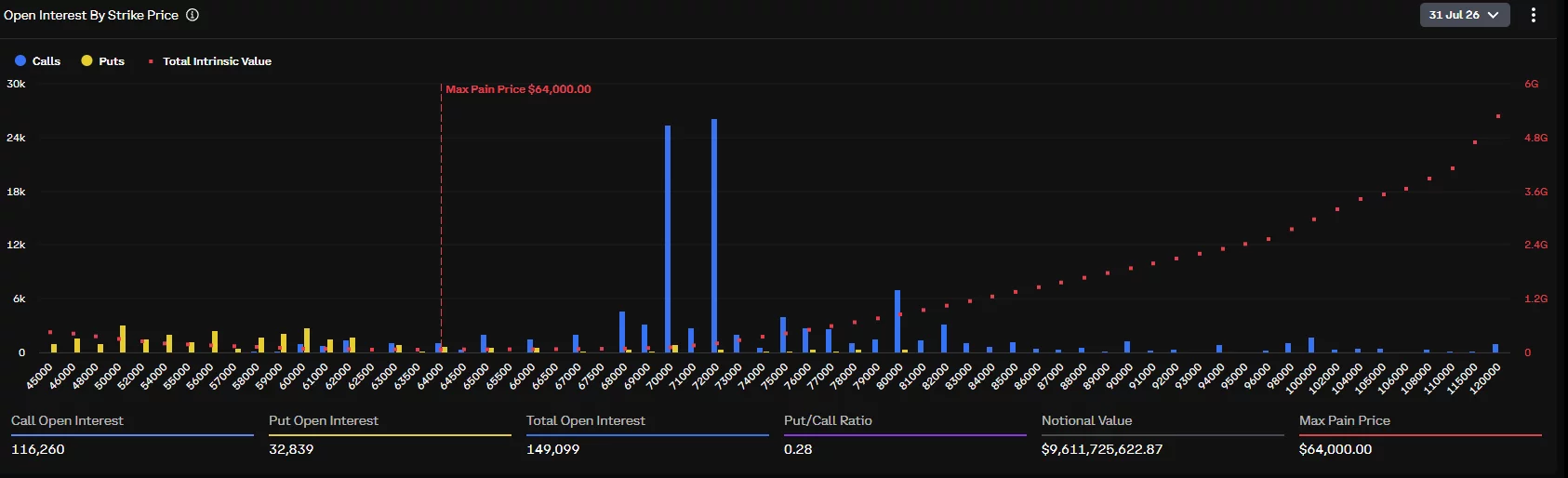Click the 24k left axis label

[16, 138]
